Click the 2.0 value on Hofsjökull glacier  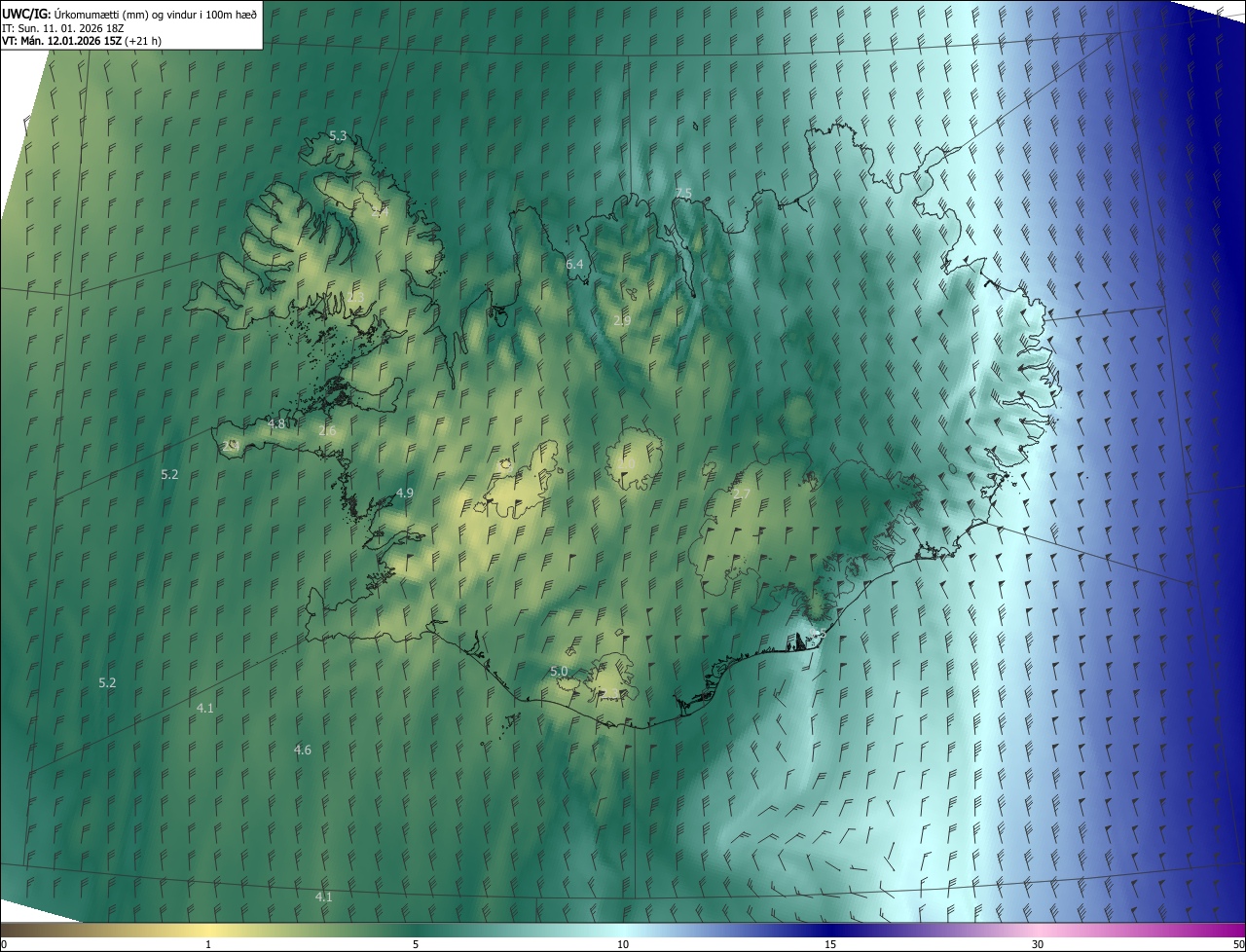click(628, 463)
